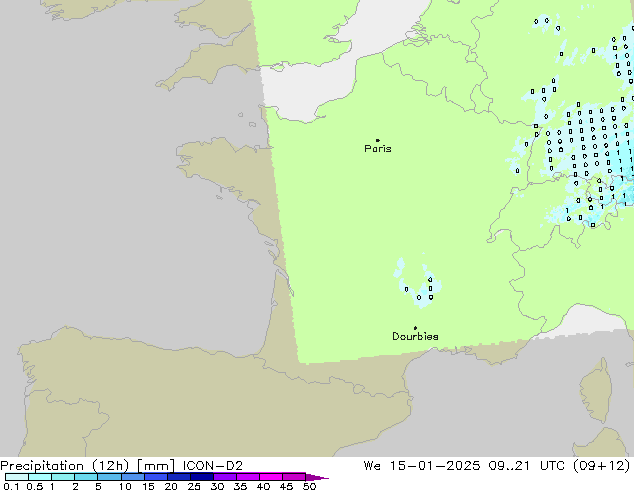The height and width of the screenshot is (490, 634).
Task: Select the 5–10 mm legend color swatch
Action: [109, 477]
